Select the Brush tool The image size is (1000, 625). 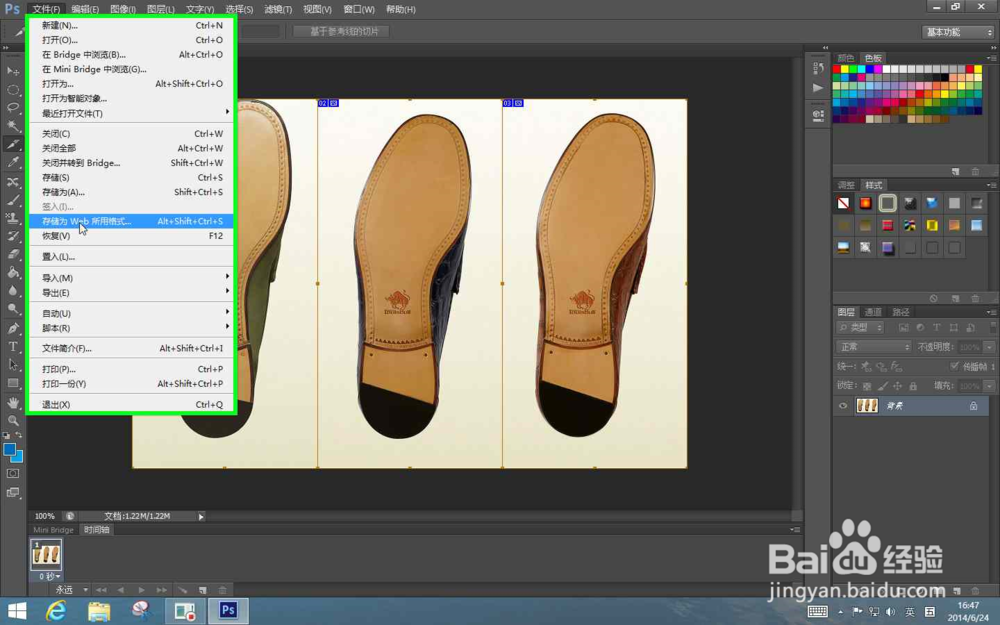[x=13, y=200]
